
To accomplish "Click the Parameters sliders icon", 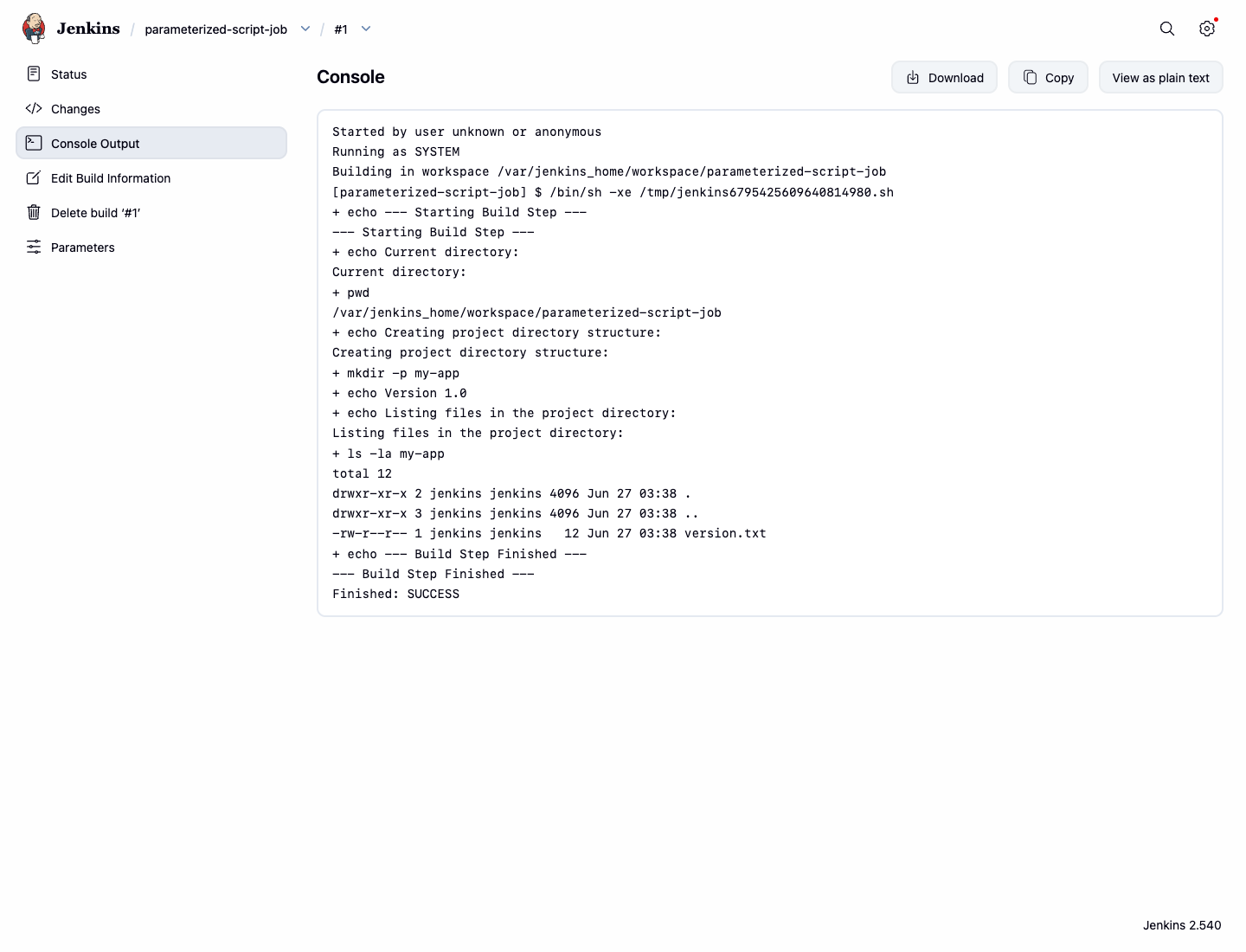I will coord(34,247).
